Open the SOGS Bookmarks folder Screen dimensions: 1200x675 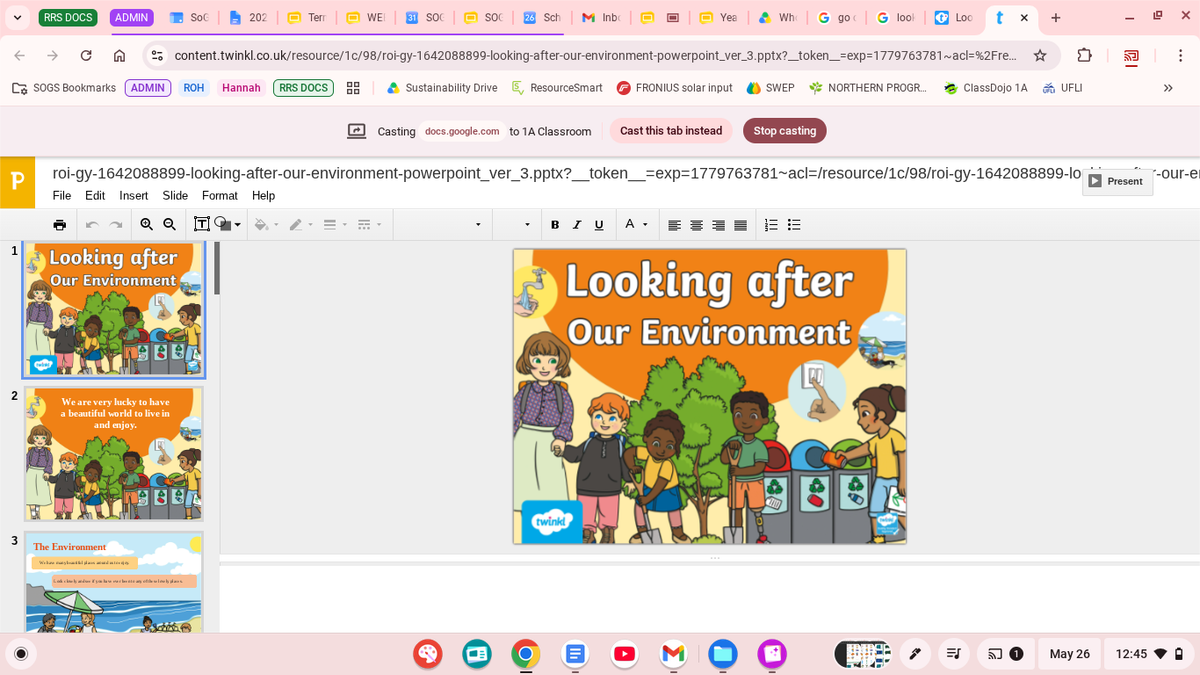(x=64, y=88)
